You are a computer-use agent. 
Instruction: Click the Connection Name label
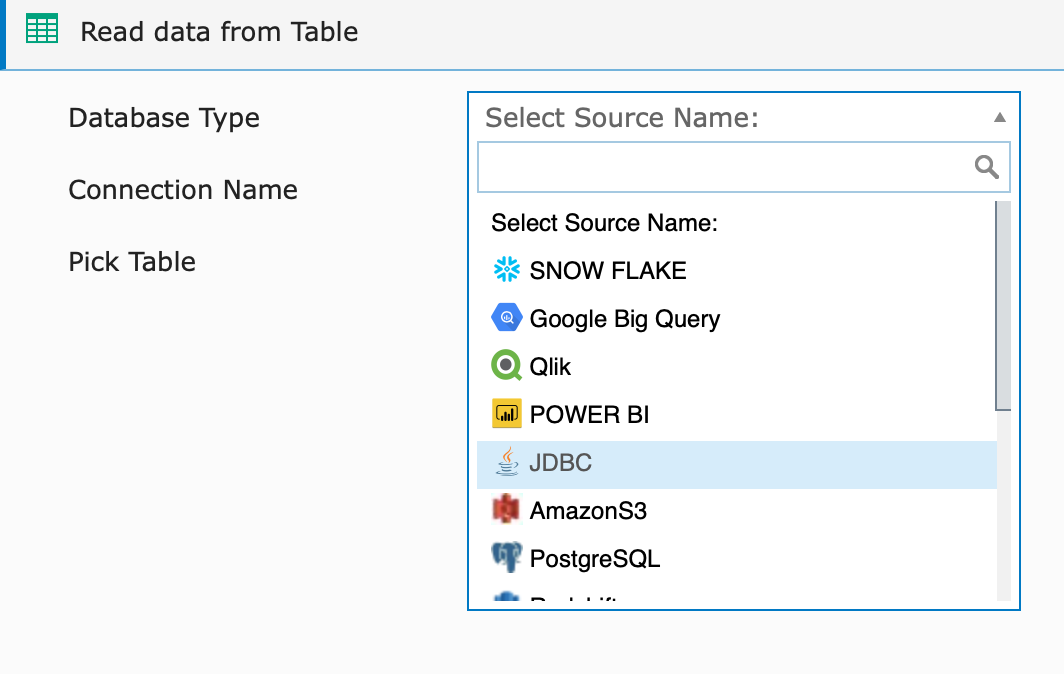[x=183, y=189]
